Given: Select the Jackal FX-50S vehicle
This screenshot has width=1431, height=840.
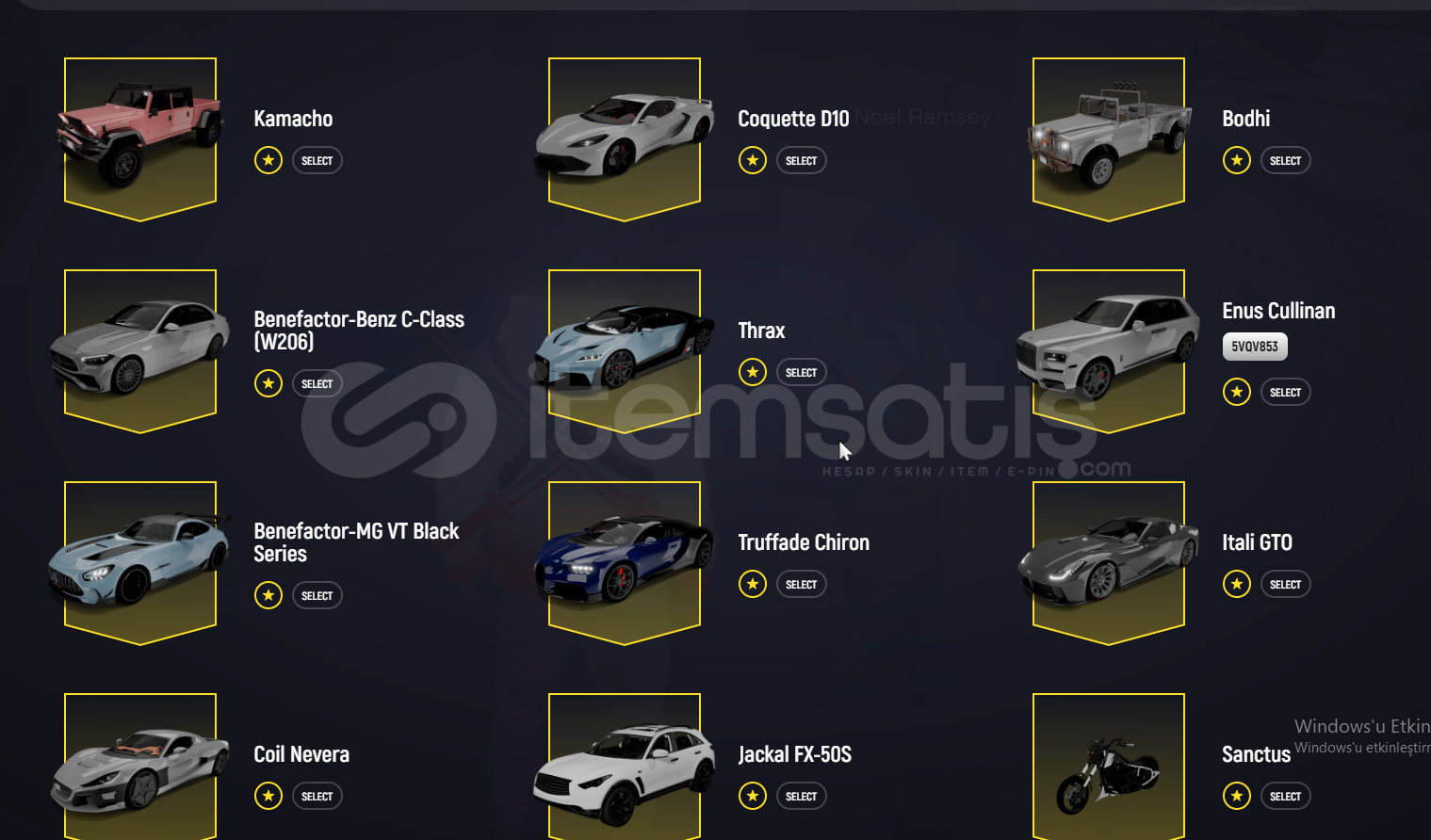Looking at the screenshot, I should tap(802, 796).
